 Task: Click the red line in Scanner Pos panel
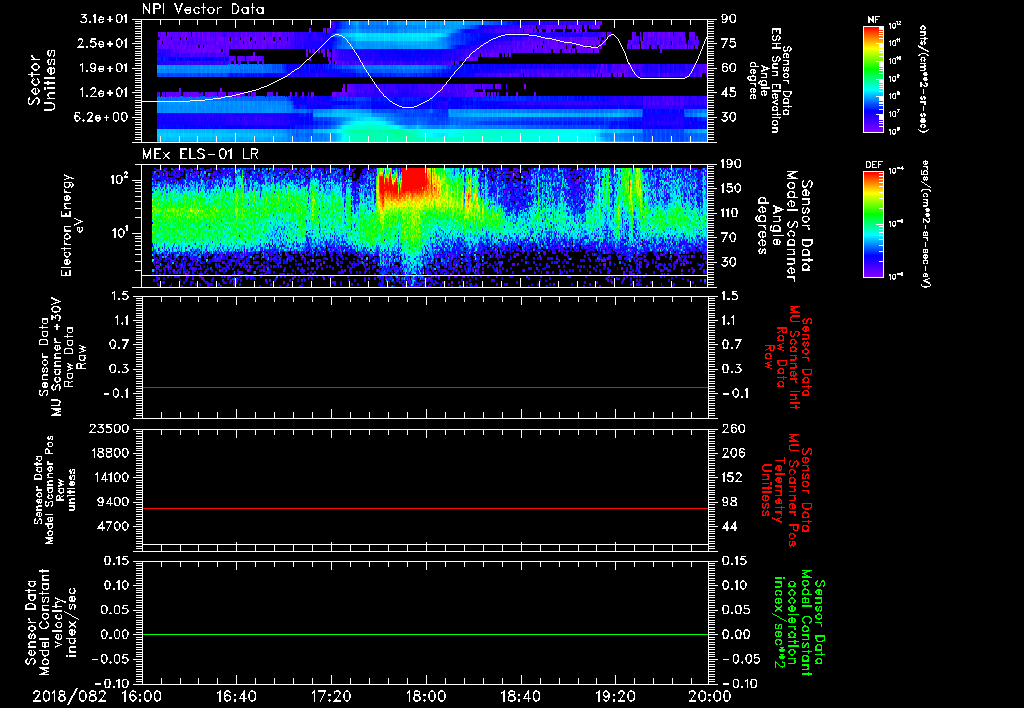pos(425,508)
